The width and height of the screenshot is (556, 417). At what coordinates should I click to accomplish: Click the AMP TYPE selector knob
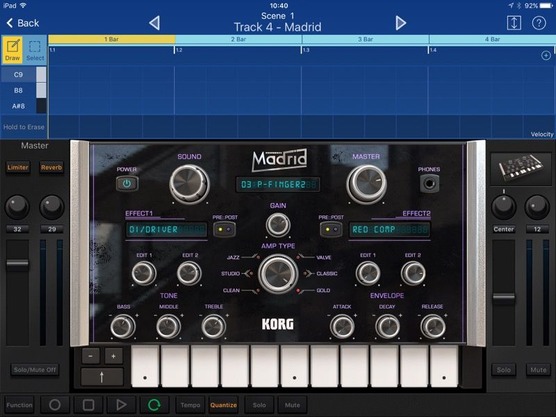coord(278,274)
